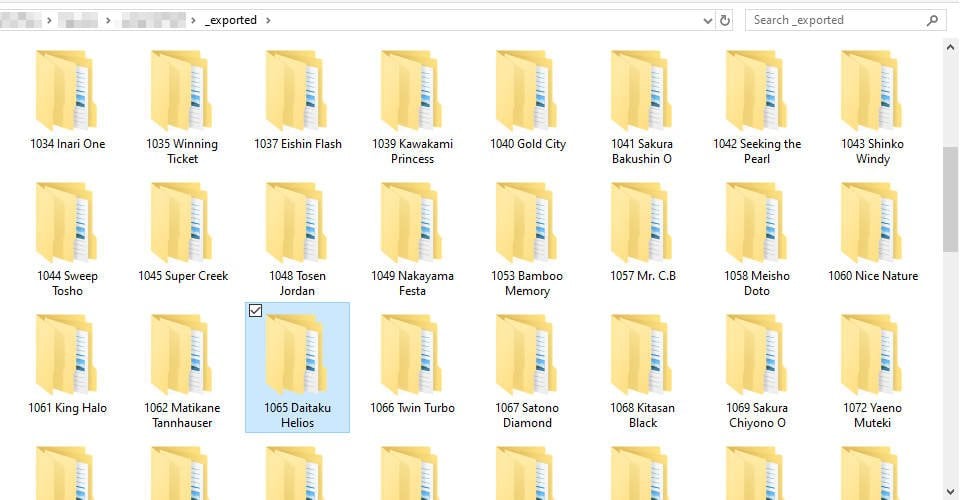Click the refresh button in address bar
This screenshot has width=960, height=500.
[x=725, y=20]
